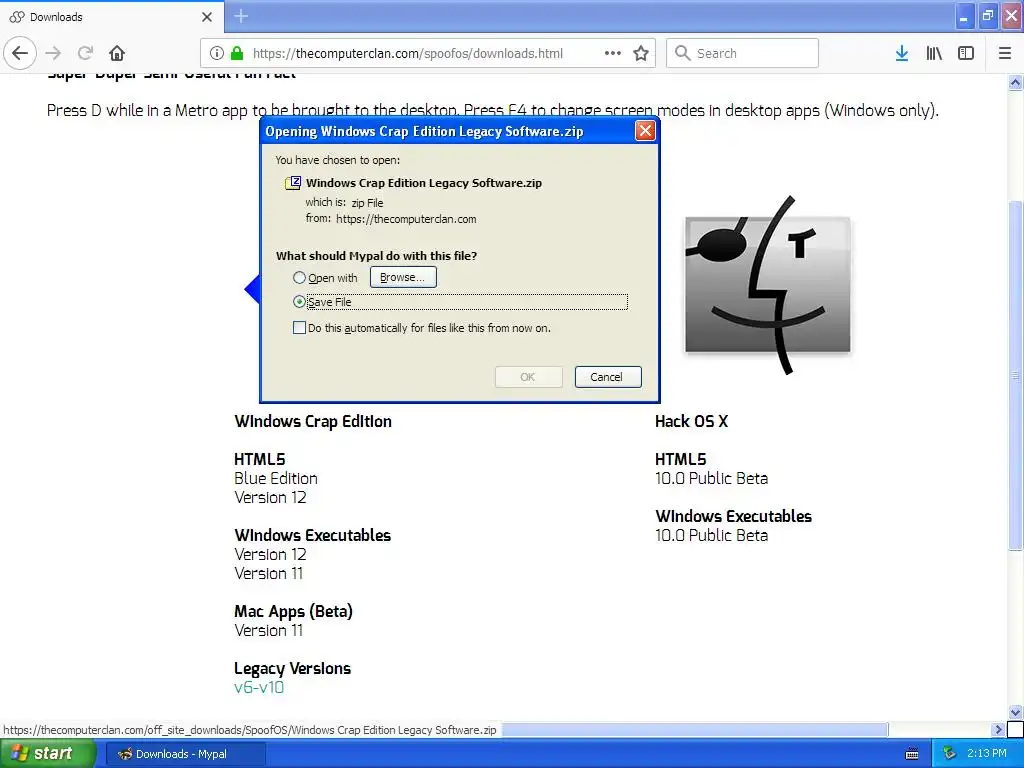Click the Hack OS X heading
Image resolution: width=1024 pixels, height=768 pixels.
[691, 421]
